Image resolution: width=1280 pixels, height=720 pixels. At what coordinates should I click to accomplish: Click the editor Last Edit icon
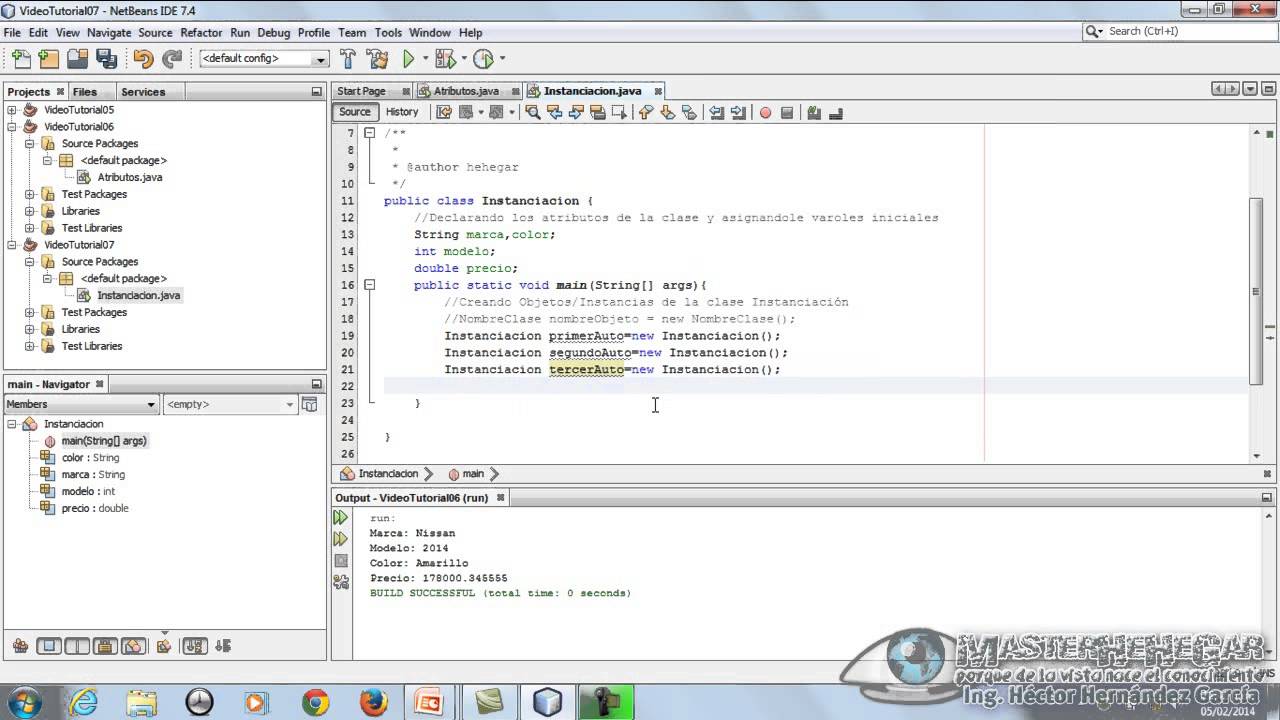click(x=444, y=112)
